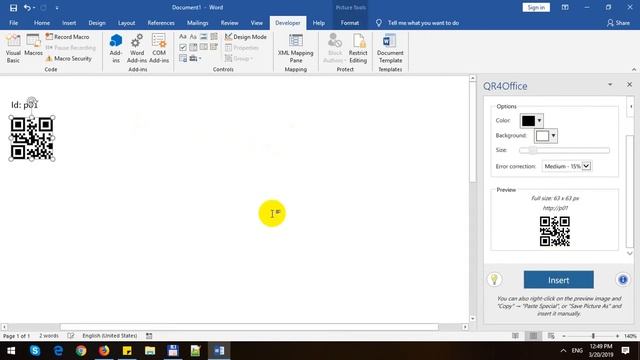Switch to the View tab

click(257, 23)
